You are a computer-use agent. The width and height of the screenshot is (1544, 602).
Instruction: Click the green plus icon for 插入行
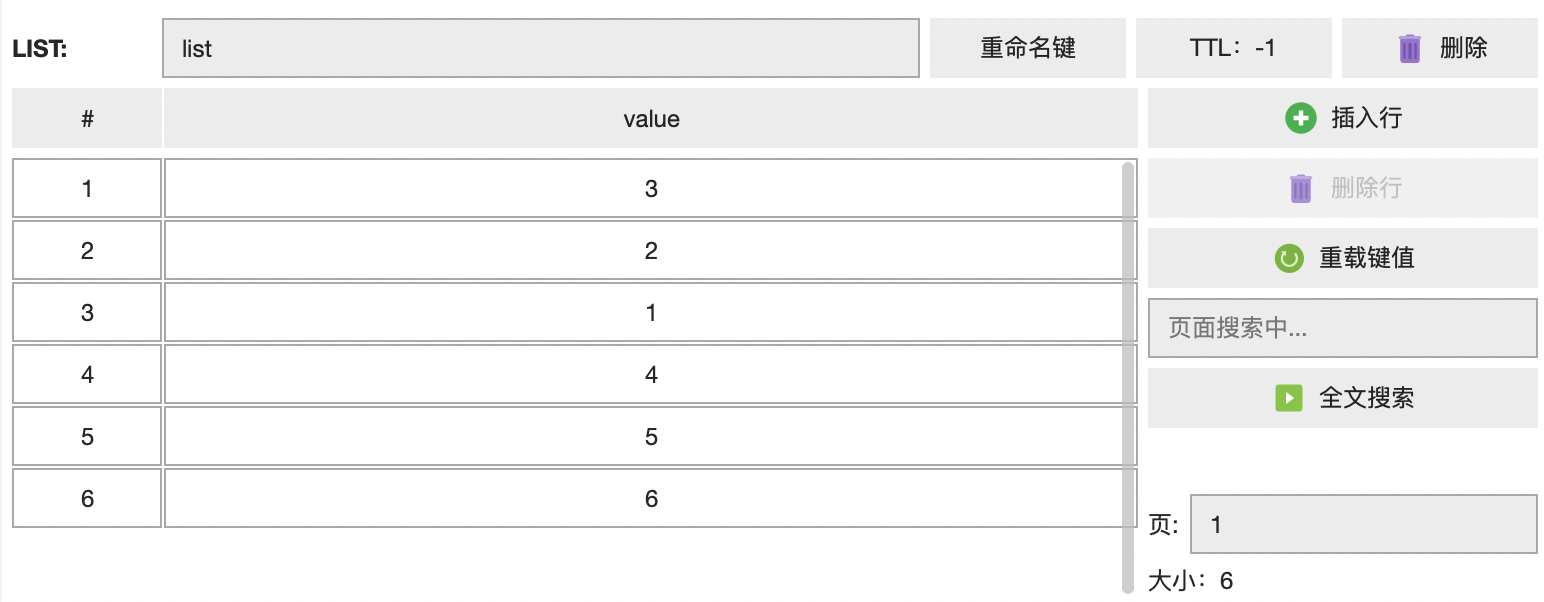coord(1300,118)
